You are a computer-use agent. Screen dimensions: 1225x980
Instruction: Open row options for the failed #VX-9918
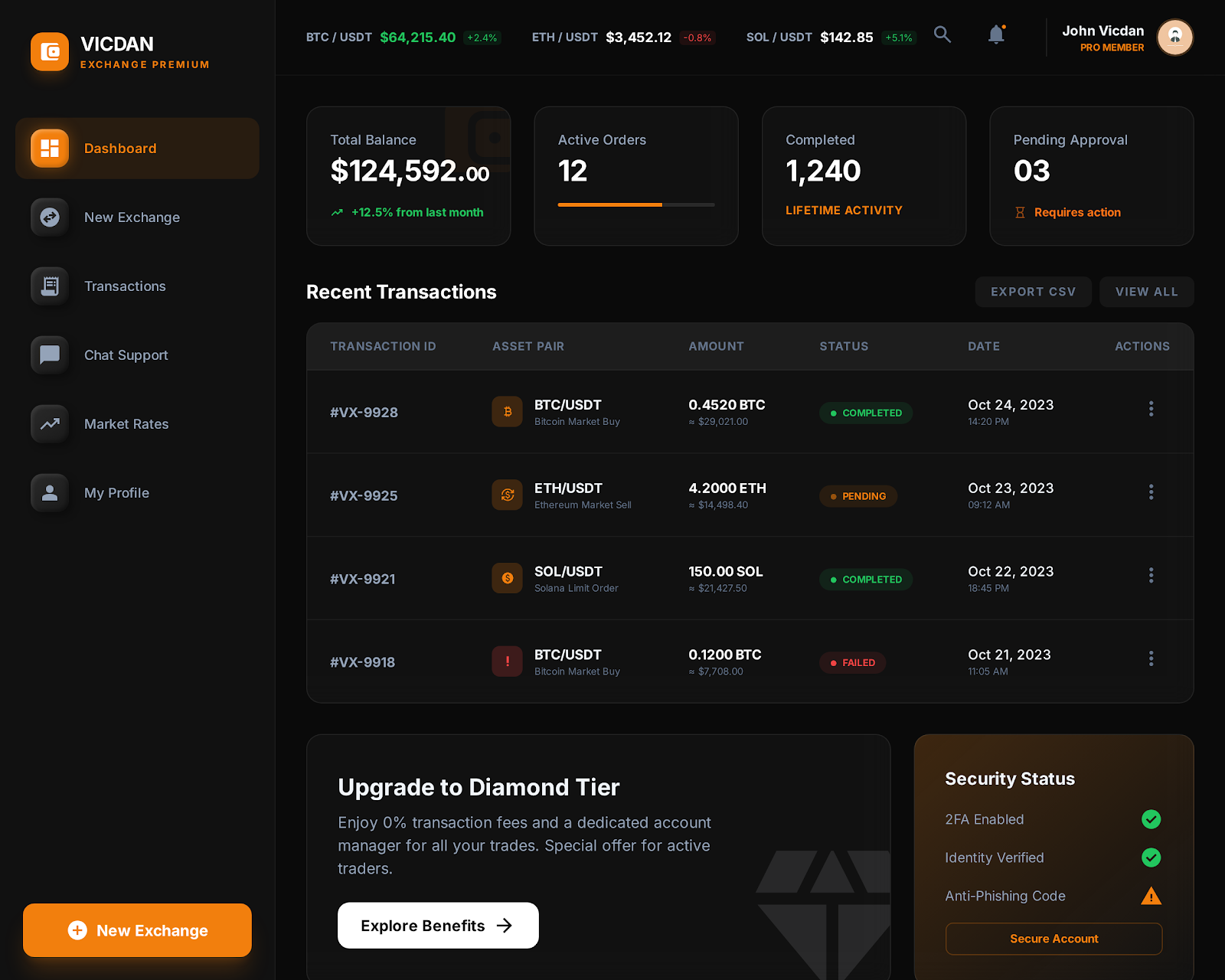(1151, 658)
